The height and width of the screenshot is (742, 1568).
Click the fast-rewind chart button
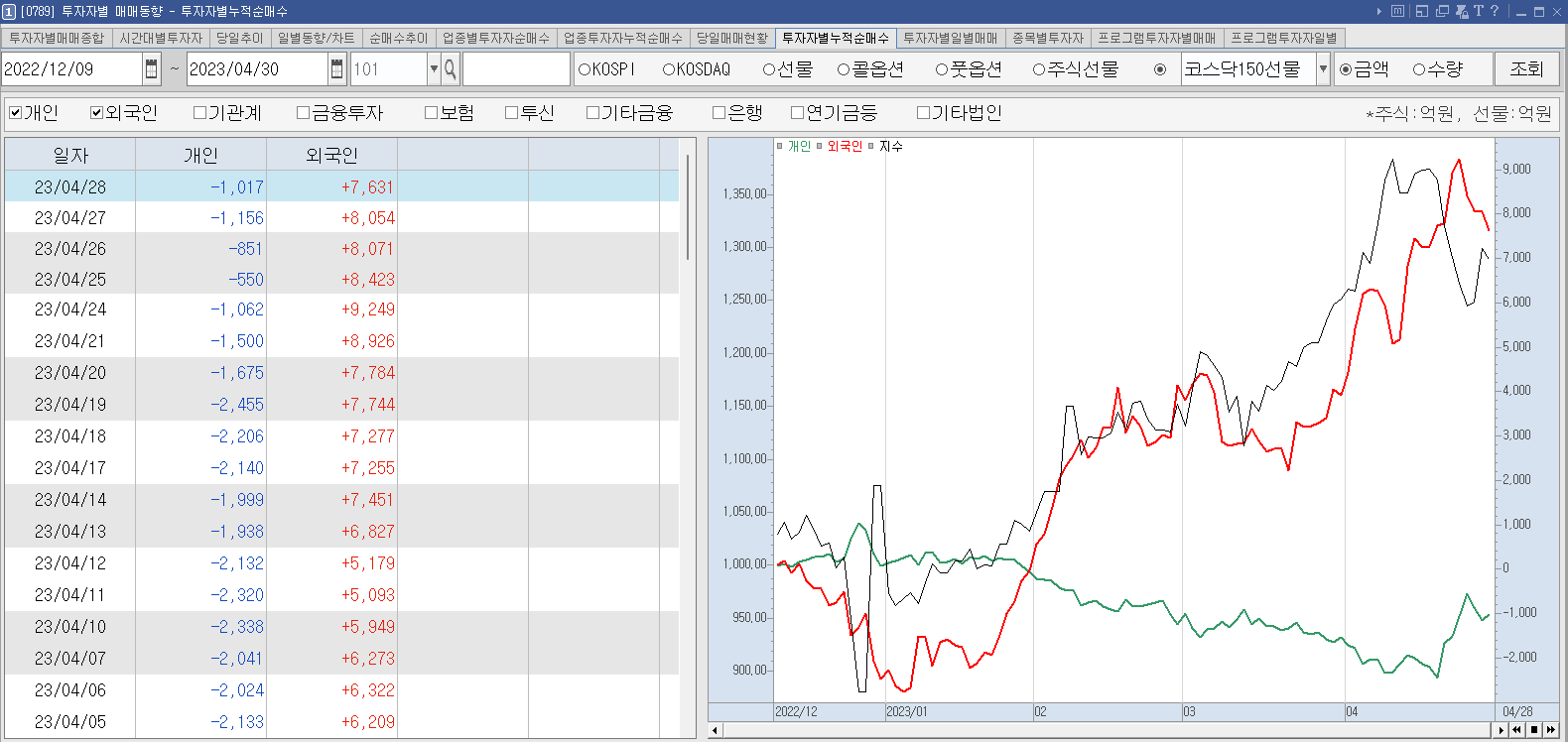tap(1516, 730)
